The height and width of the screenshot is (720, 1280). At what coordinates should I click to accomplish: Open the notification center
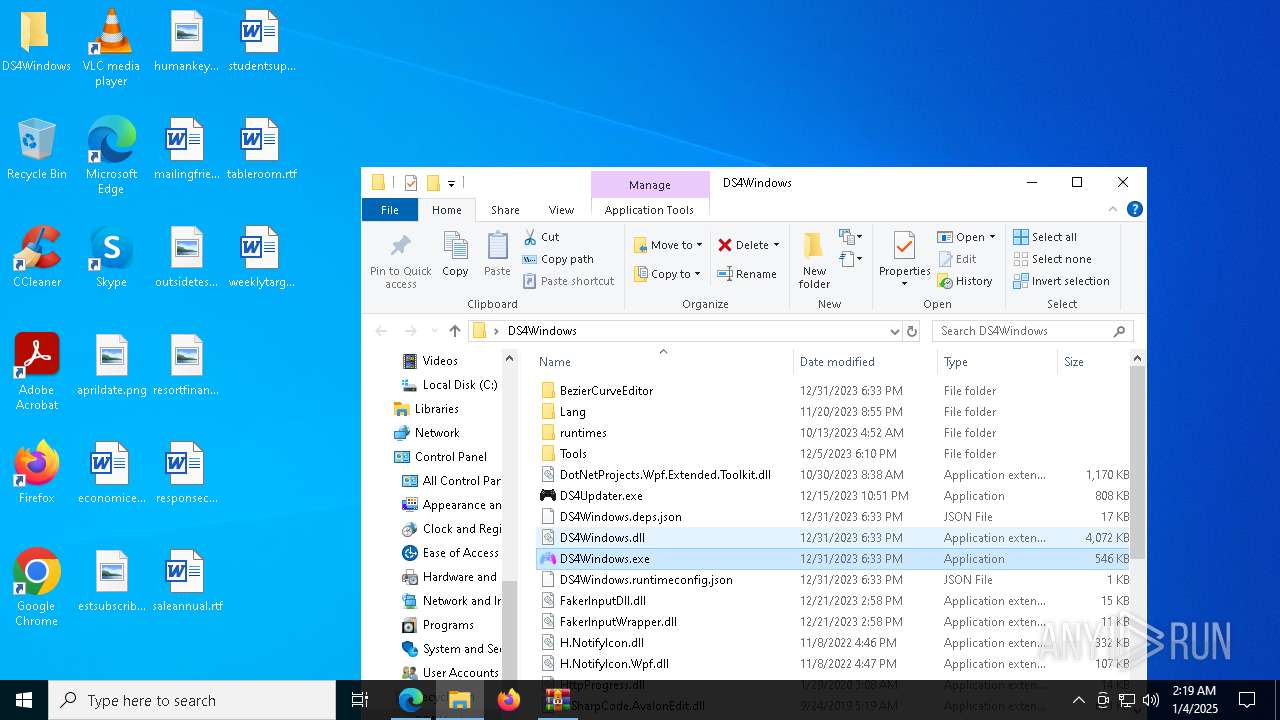(x=1247, y=700)
